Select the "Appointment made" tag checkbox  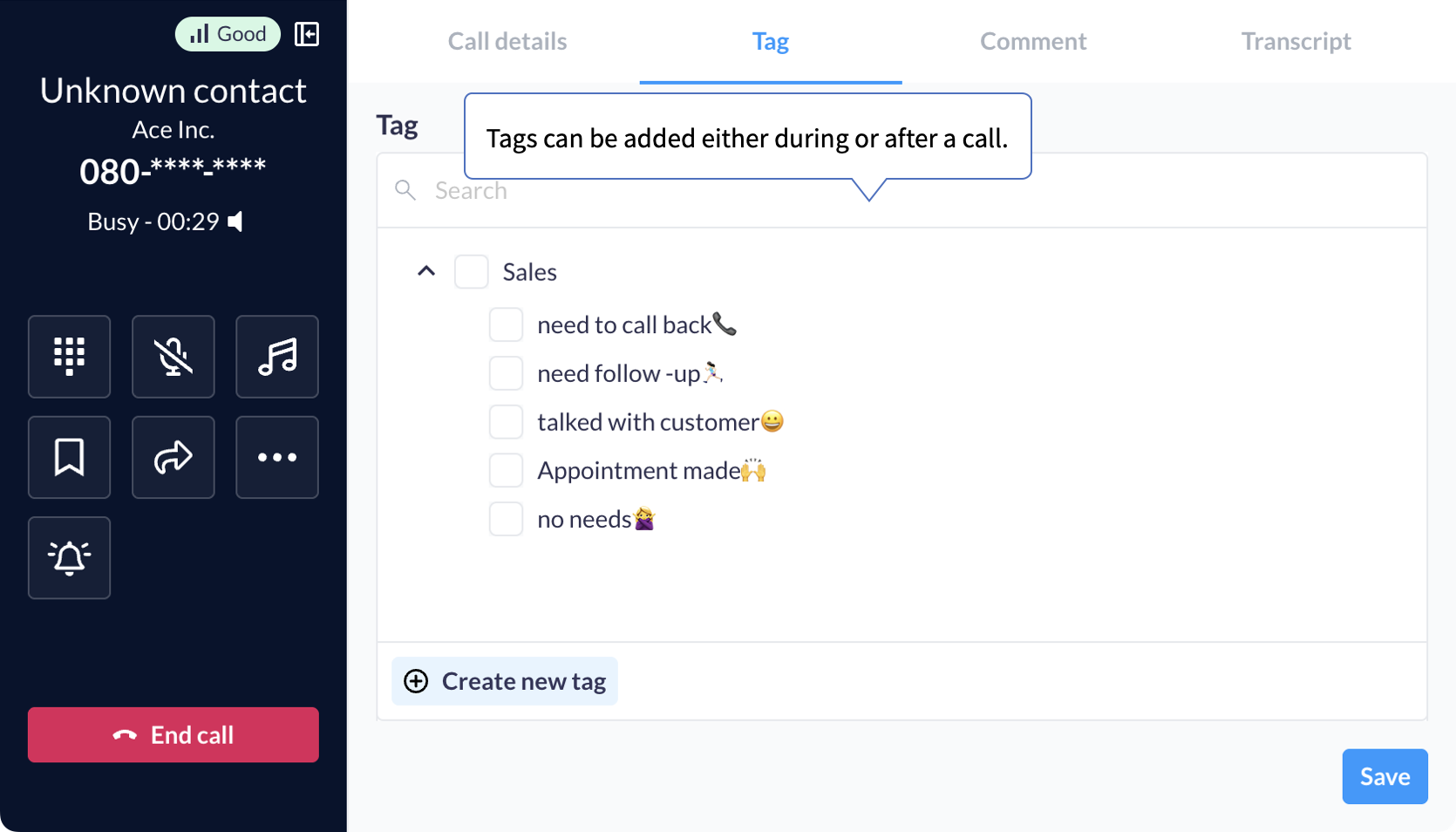pos(506,470)
